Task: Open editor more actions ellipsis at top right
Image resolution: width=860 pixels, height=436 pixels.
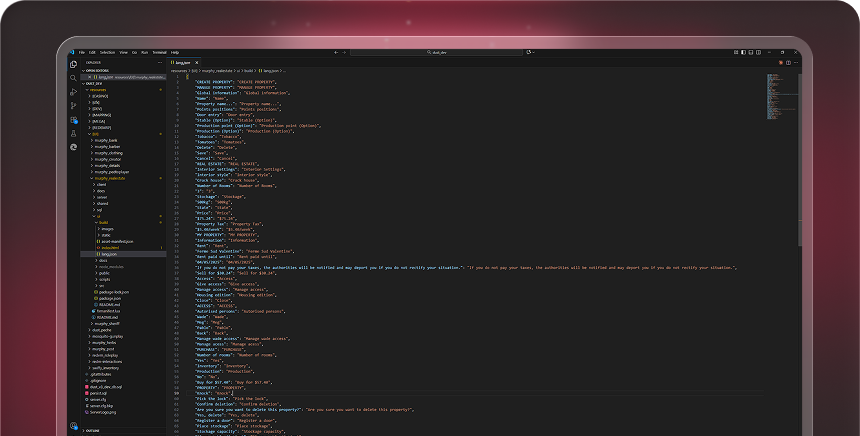Action: 796,63
